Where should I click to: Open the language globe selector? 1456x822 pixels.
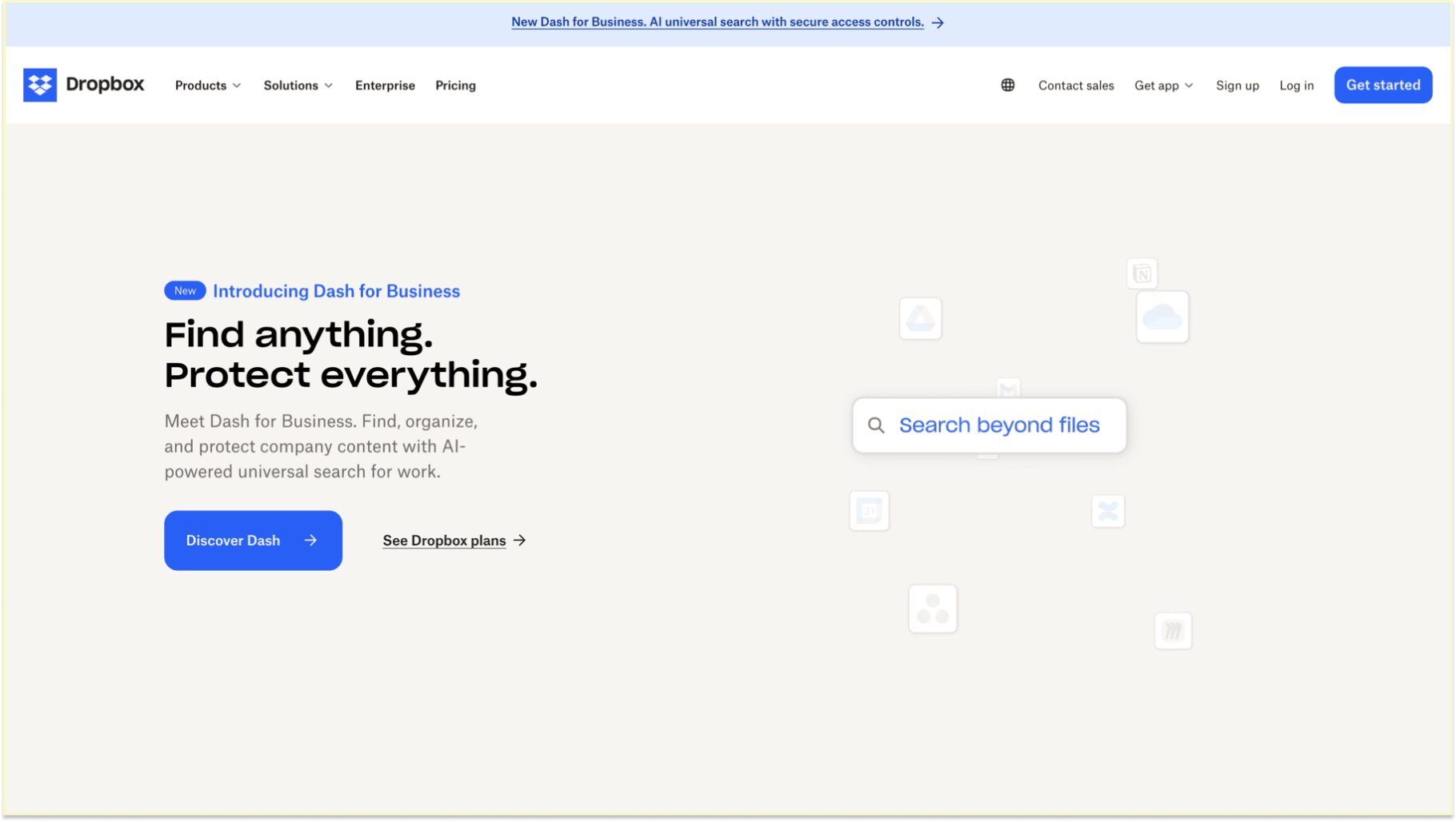coord(1008,85)
